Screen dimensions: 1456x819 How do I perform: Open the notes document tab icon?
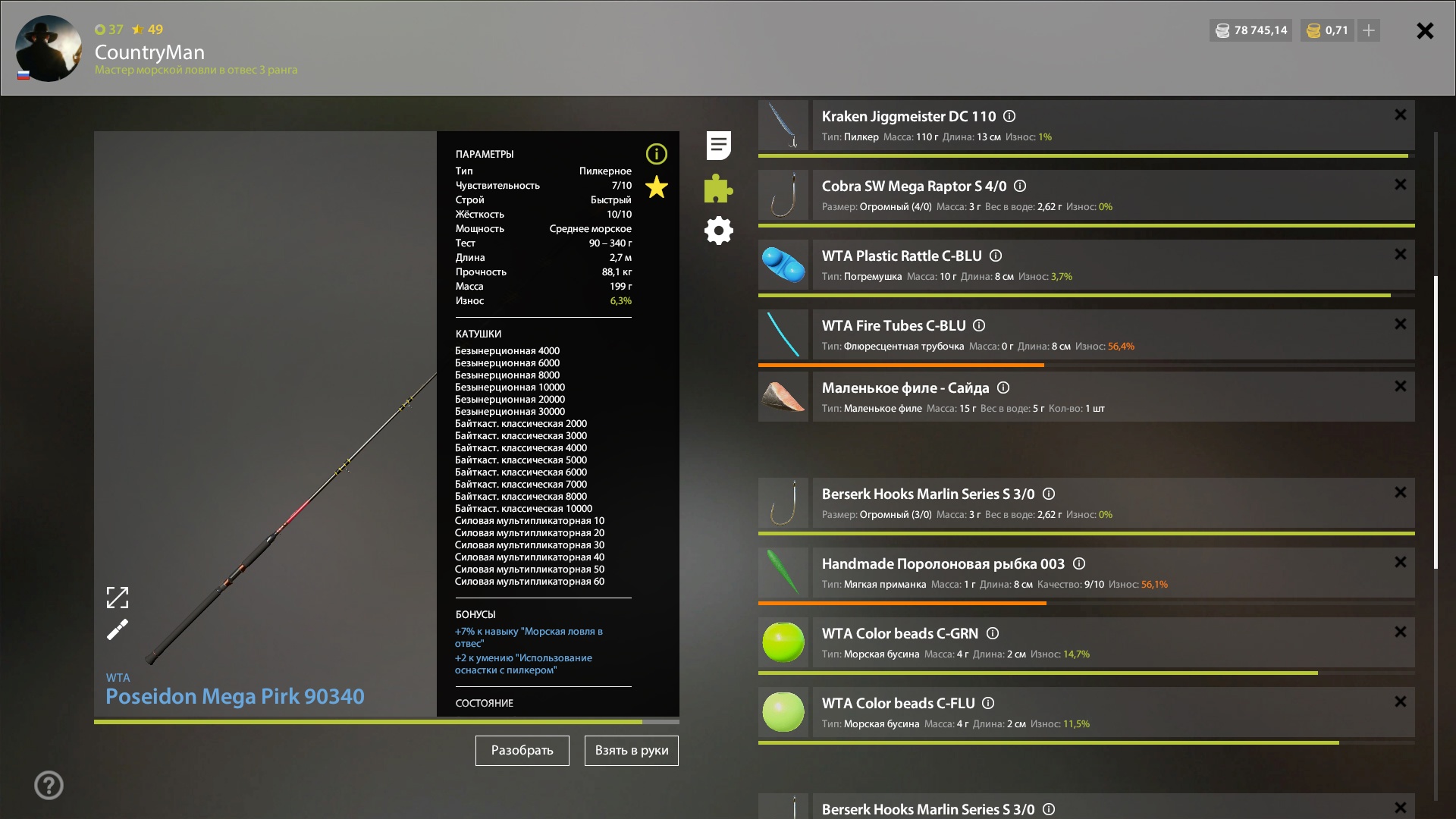click(718, 146)
